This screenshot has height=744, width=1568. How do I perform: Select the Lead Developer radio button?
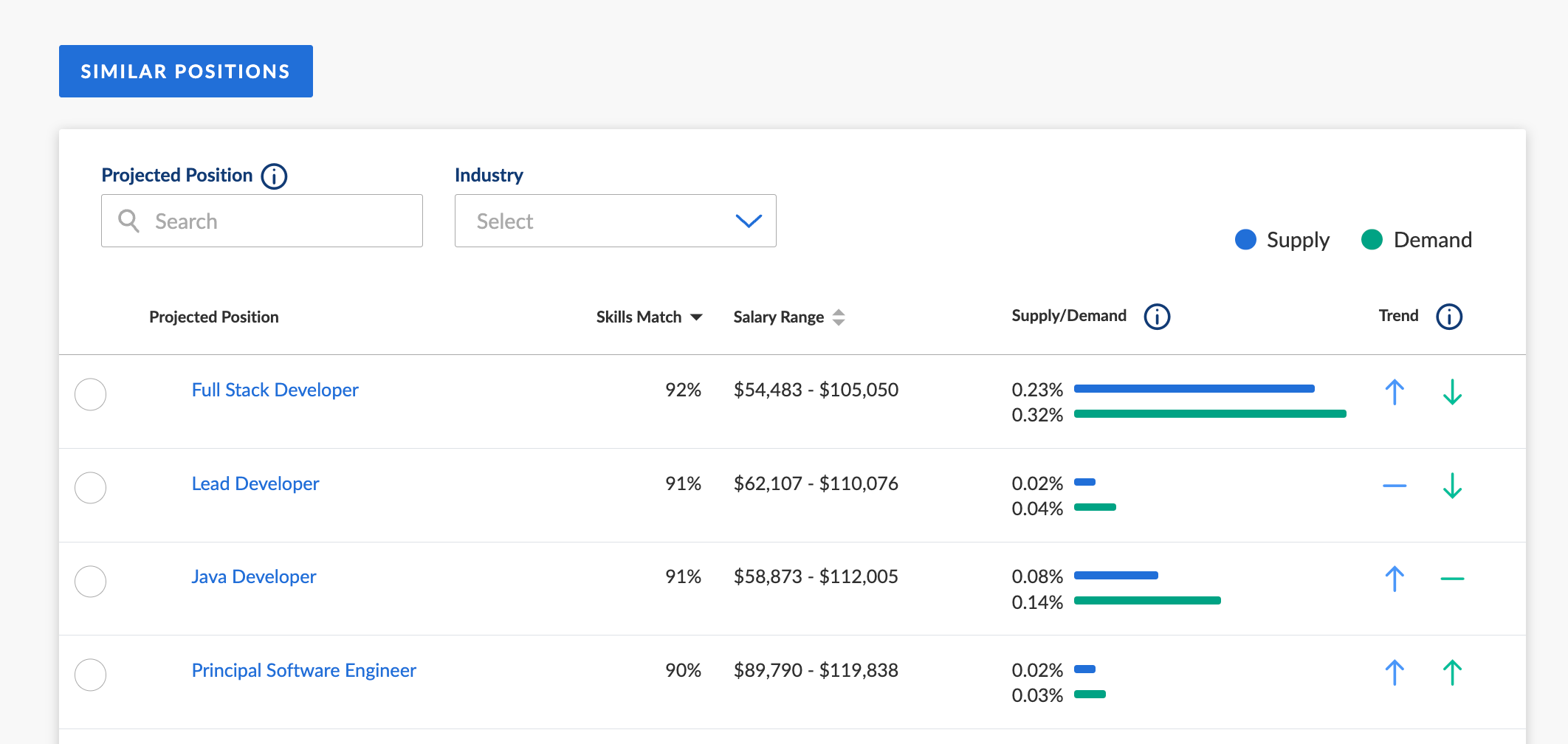point(91,488)
